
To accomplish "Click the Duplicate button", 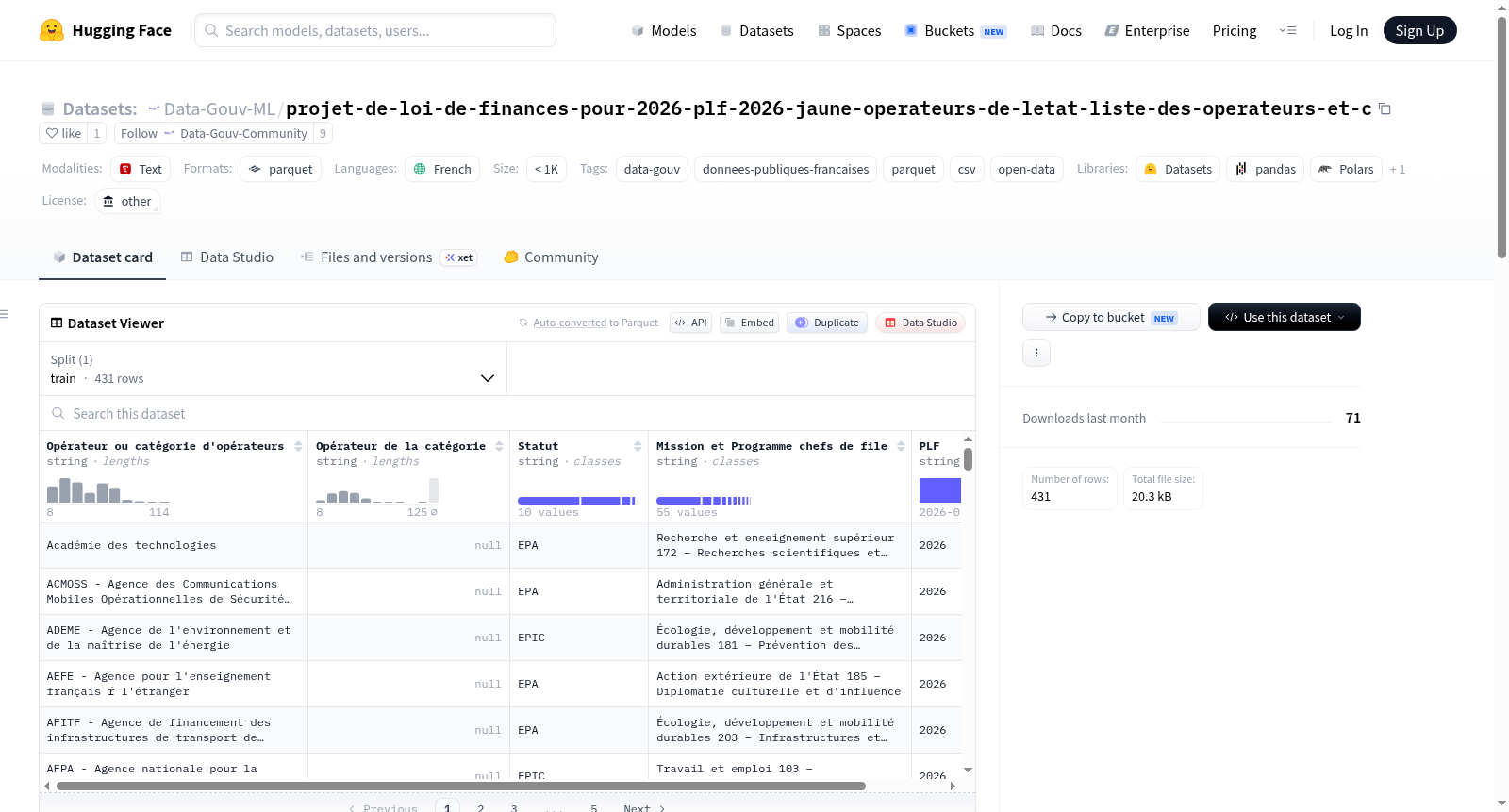I will pyautogui.click(x=827, y=323).
